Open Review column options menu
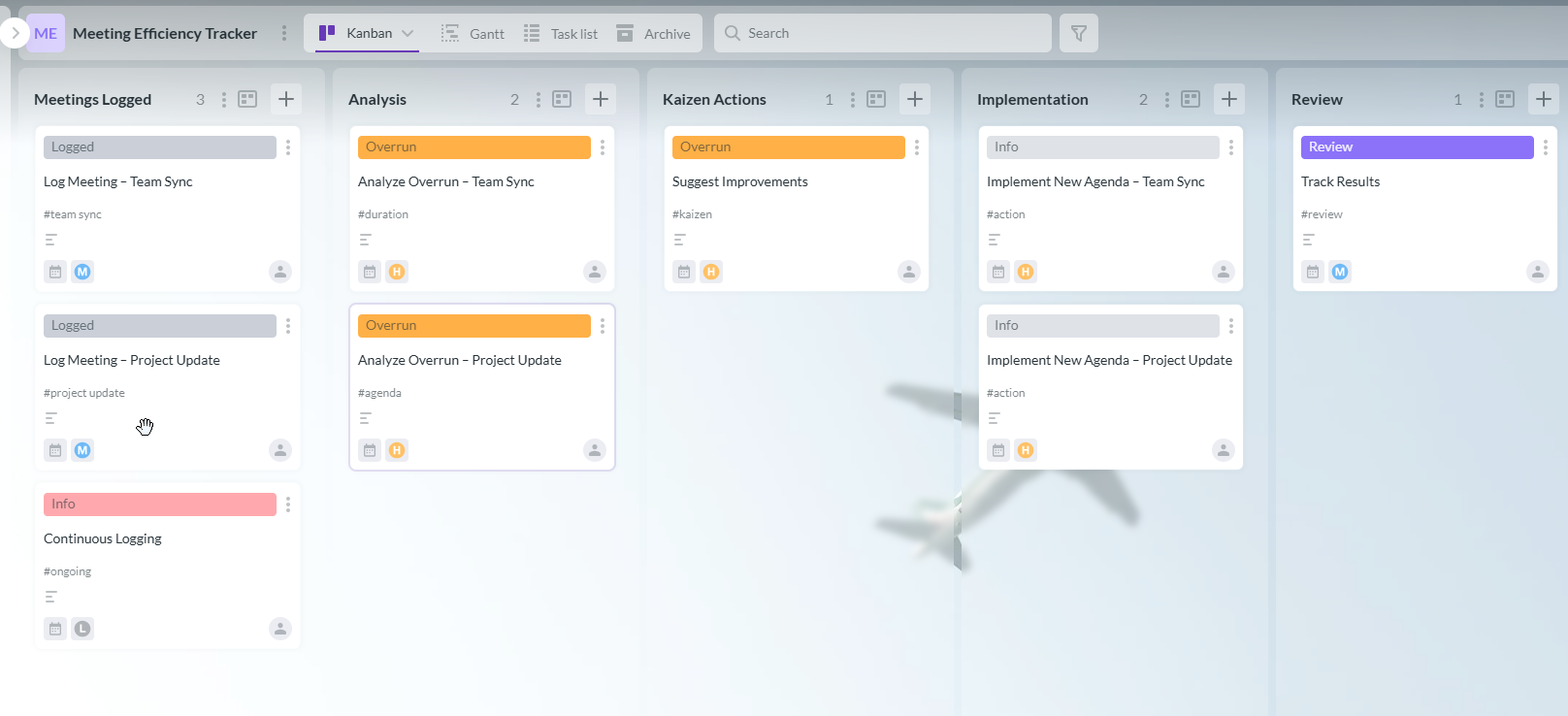Viewport: 1568px width, 716px height. coord(1482,99)
